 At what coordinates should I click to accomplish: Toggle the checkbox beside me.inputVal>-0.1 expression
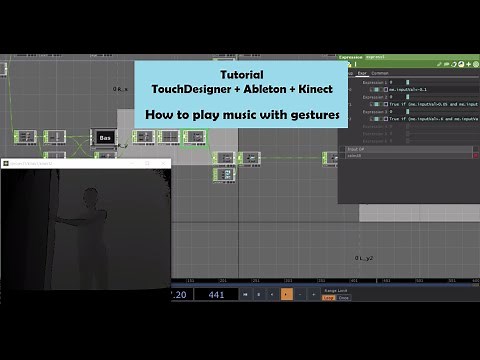point(386,90)
